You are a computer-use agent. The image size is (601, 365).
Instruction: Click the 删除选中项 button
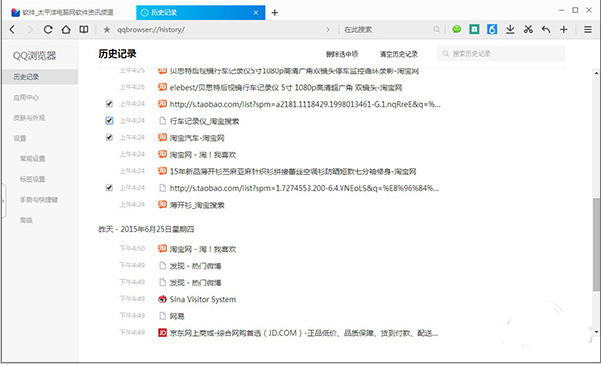pos(342,54)
